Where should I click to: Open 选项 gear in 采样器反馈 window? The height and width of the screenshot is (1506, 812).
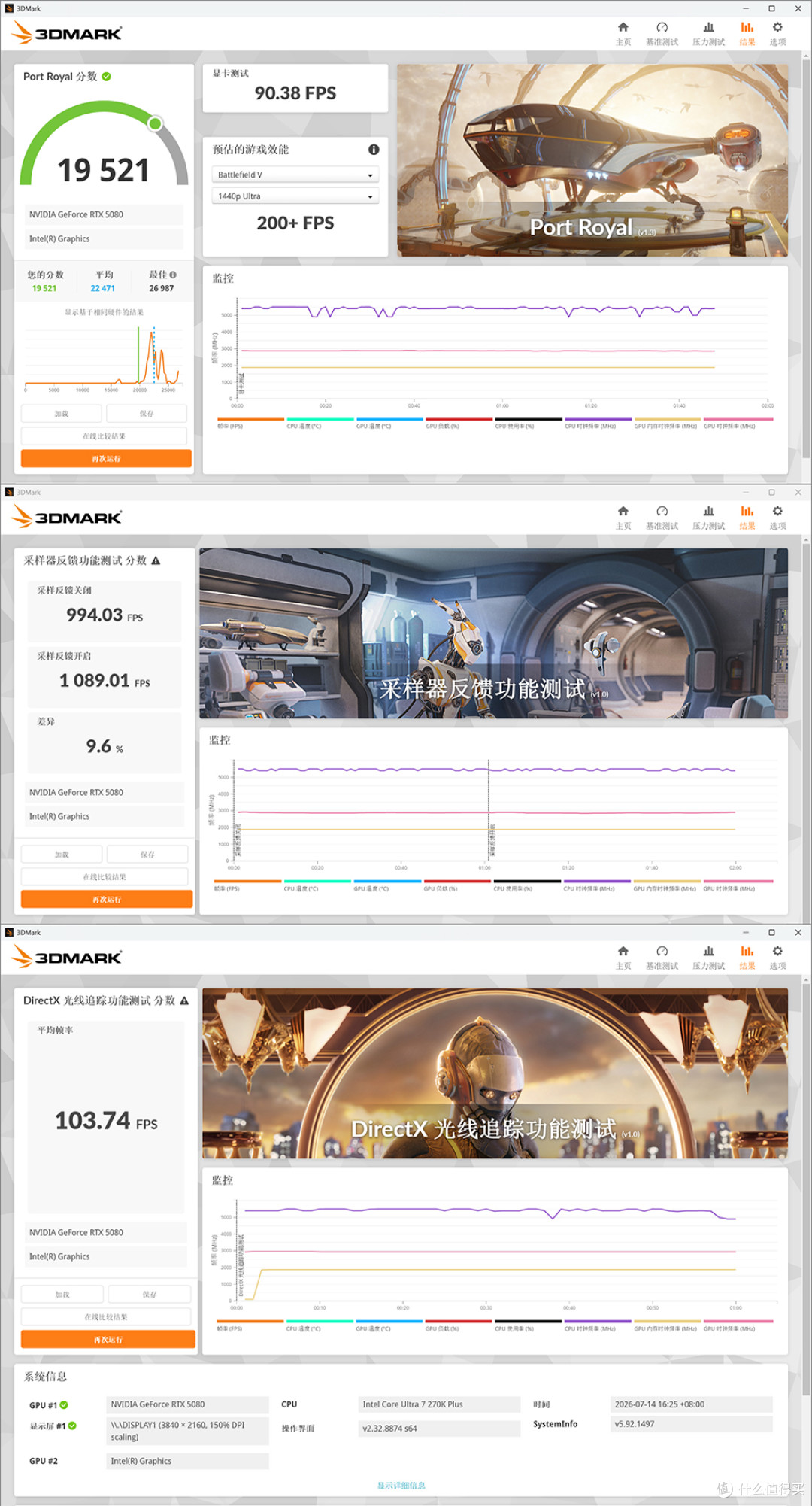[777, 518]
